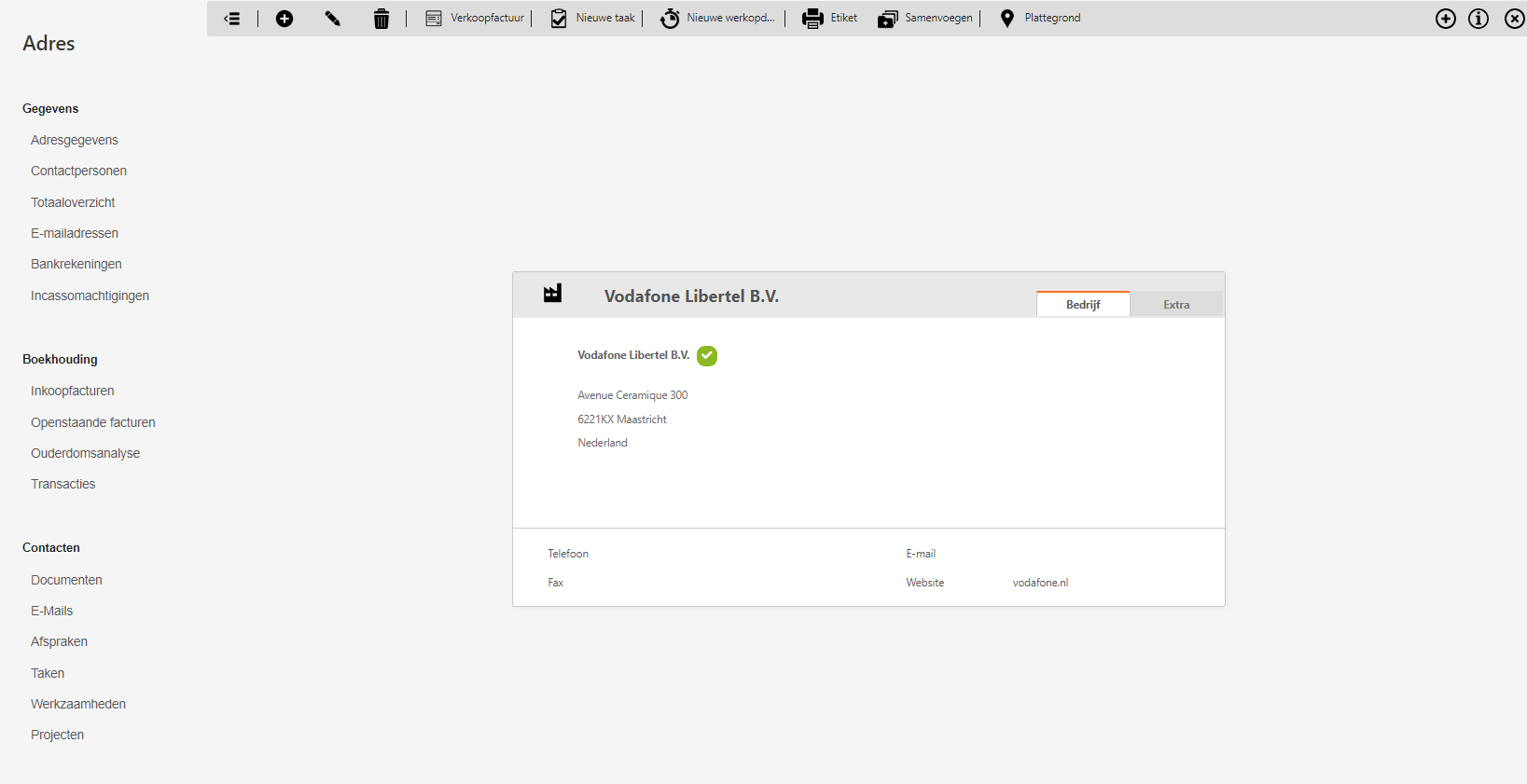The height and width of the screenshot is (784, 1527).
Task: Open the info icon top right
Action: (x=1478, y=19)
